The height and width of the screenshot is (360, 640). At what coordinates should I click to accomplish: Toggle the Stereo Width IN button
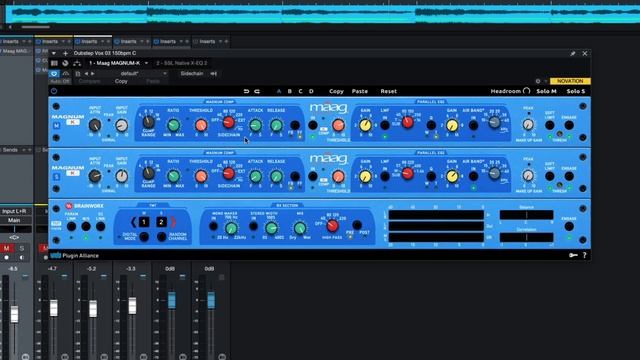[253, 226]
